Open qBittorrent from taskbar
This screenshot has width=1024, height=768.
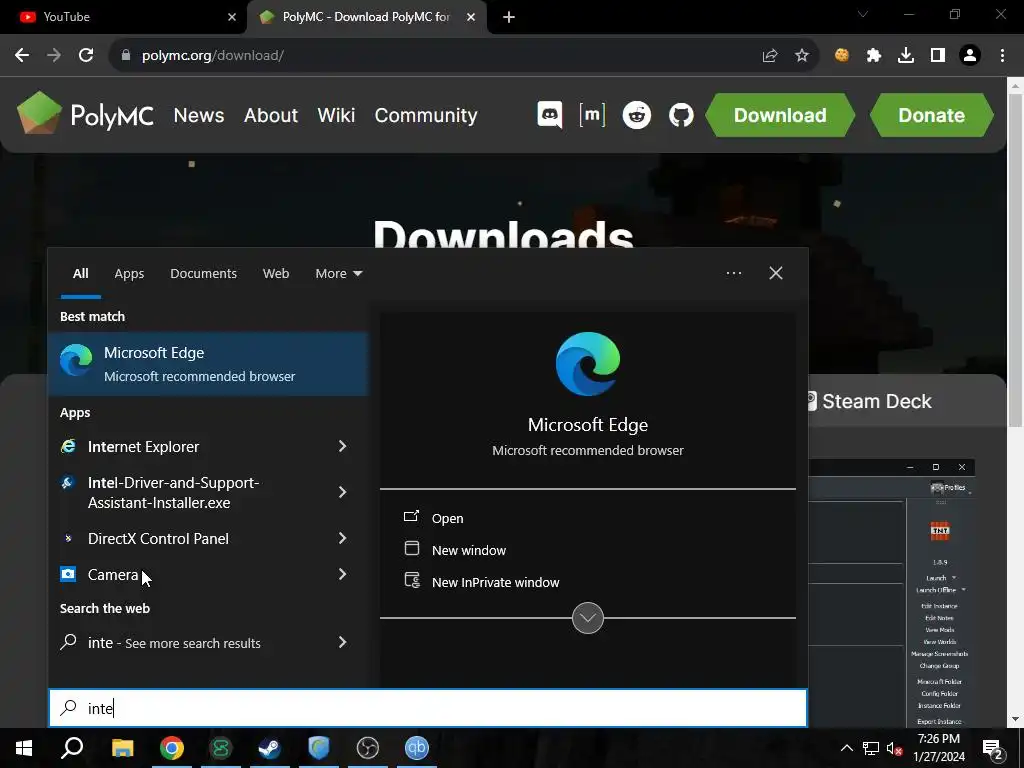pyautogui.click(x=417, y=748)
